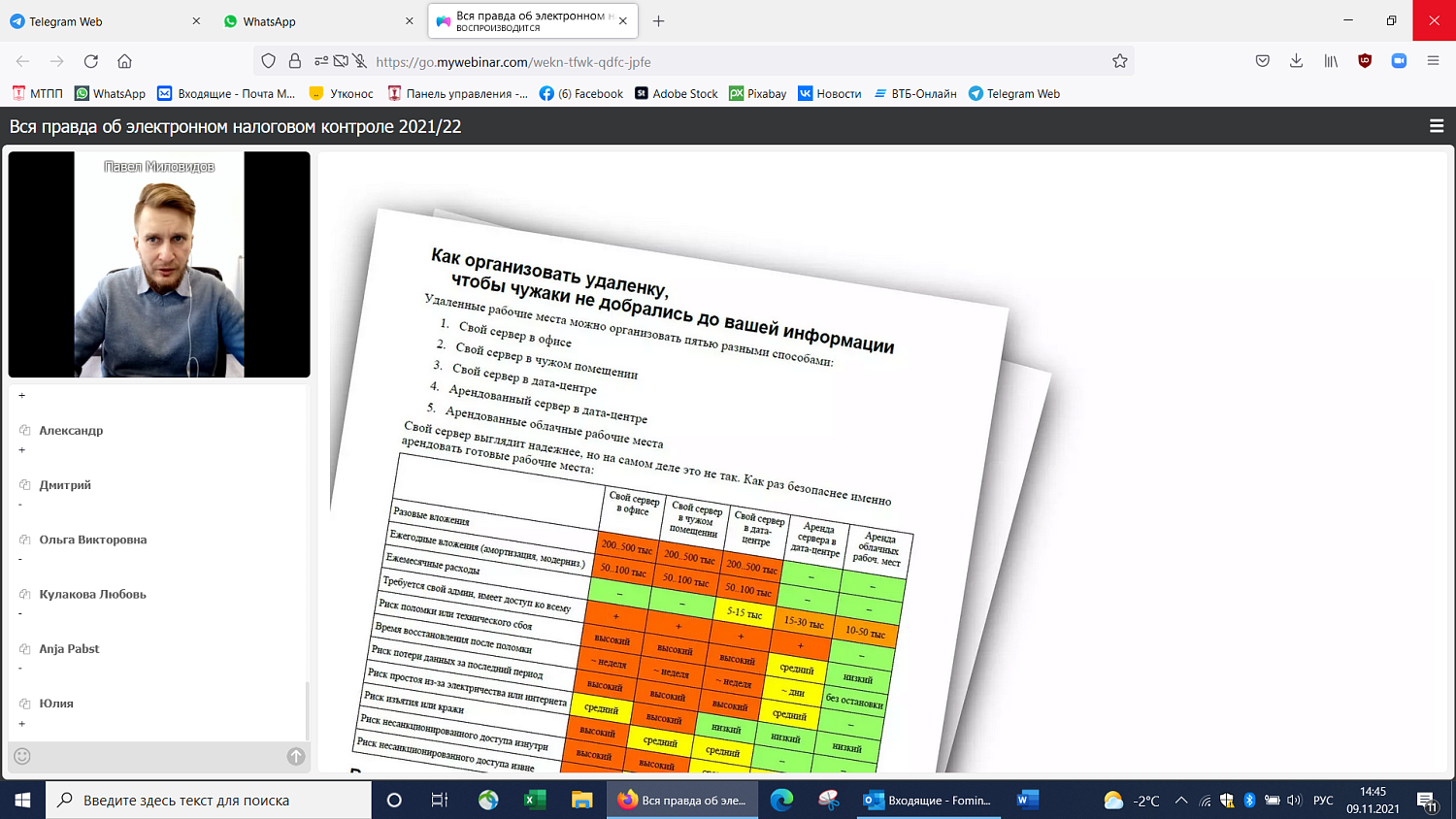Bookmark this page with the star

[x=1120, y=61]
